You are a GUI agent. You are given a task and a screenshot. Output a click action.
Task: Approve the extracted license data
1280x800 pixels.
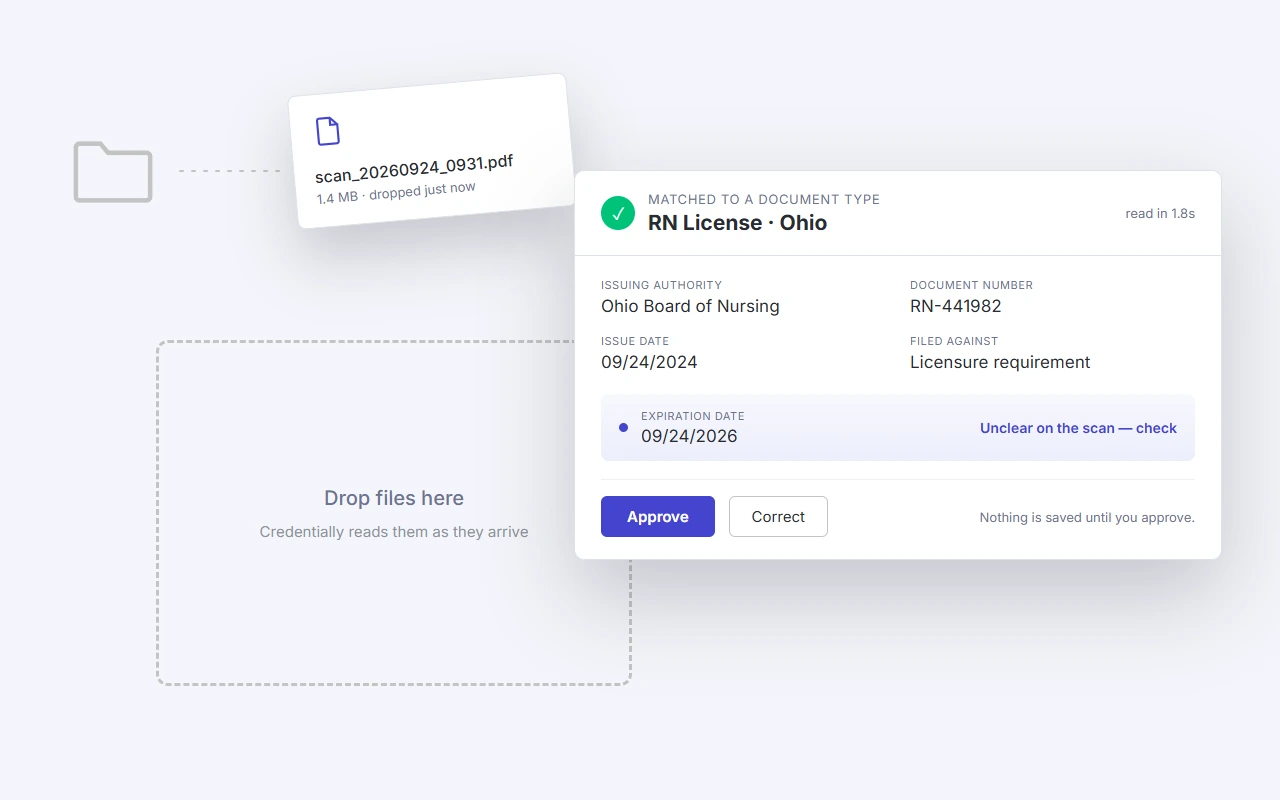(658, 517)
